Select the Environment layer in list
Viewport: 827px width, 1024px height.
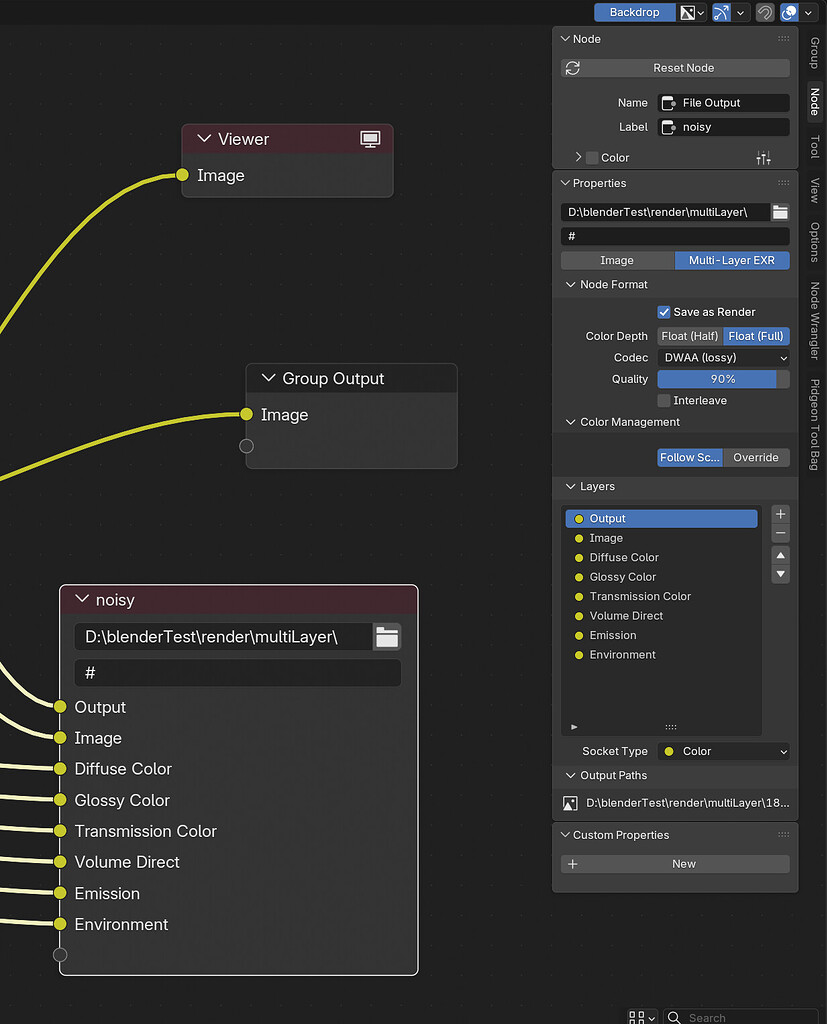pos(661,655)
